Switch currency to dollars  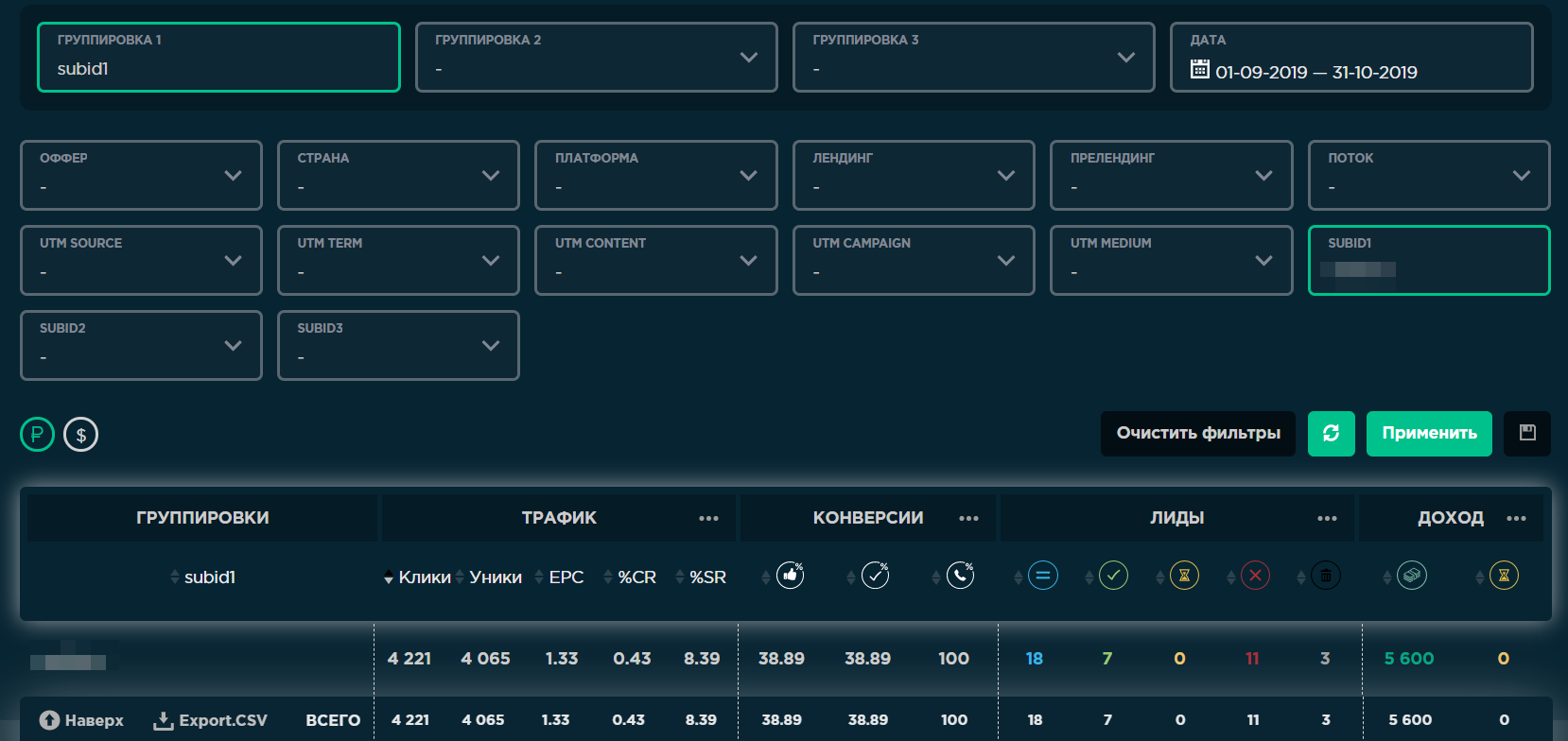coord(81,435)
